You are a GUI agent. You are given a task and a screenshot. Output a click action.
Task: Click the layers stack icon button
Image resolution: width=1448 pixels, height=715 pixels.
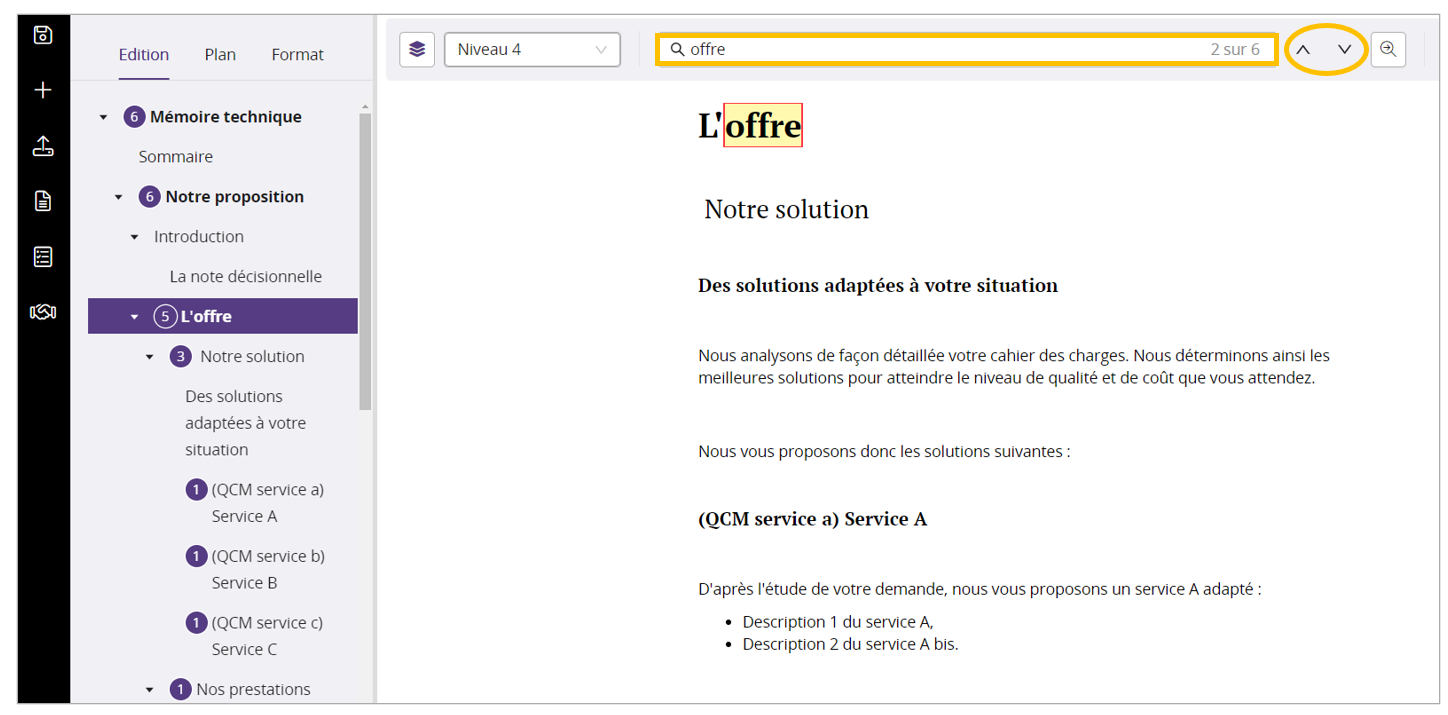click(417, 50)
